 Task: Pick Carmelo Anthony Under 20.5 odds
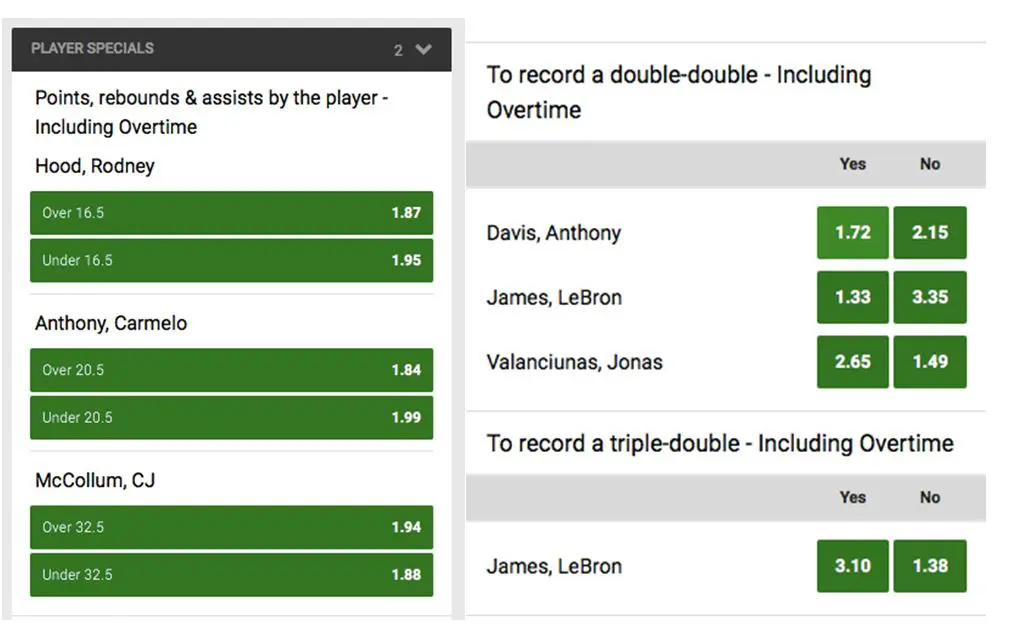pyautogui.click(x=232, y=417)
